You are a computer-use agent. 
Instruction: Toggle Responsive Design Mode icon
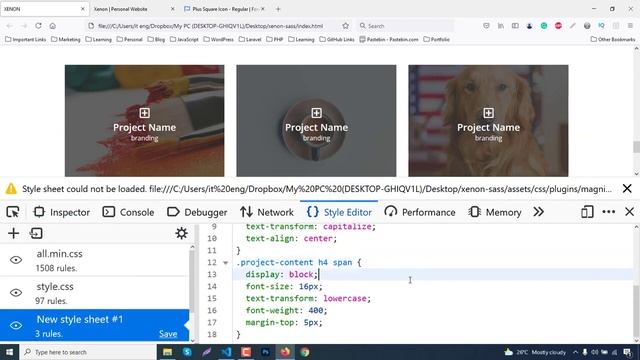pos(587,212)
